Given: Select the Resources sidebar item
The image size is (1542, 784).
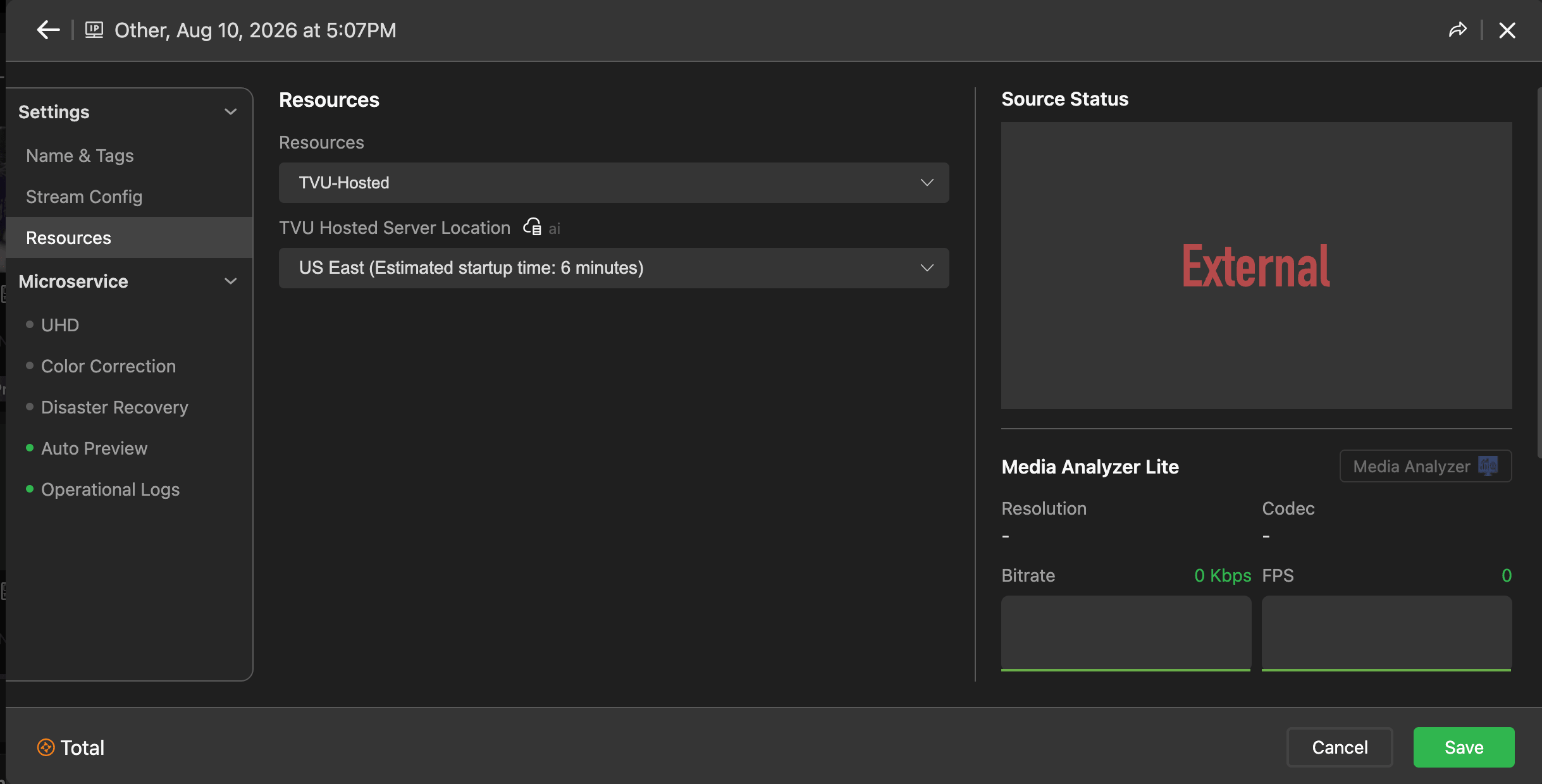Looking at the screenshot, I should 129,238.
